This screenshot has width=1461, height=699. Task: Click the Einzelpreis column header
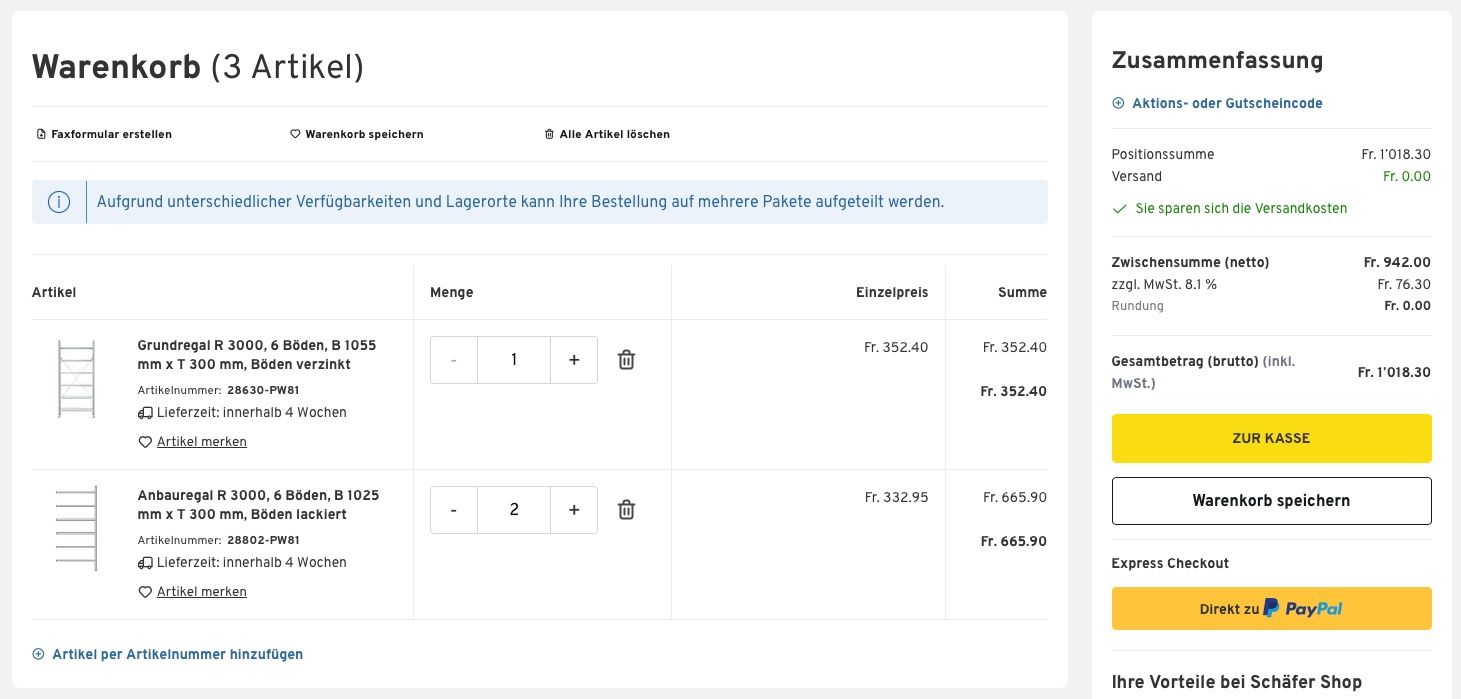coord(892,293)
